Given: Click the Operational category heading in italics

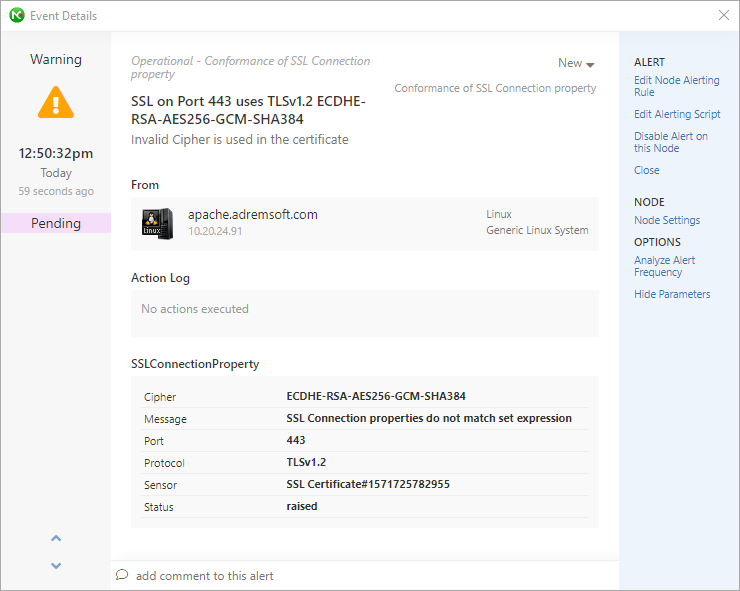Looking at the screenshot, I should click(x=250, y=68).
